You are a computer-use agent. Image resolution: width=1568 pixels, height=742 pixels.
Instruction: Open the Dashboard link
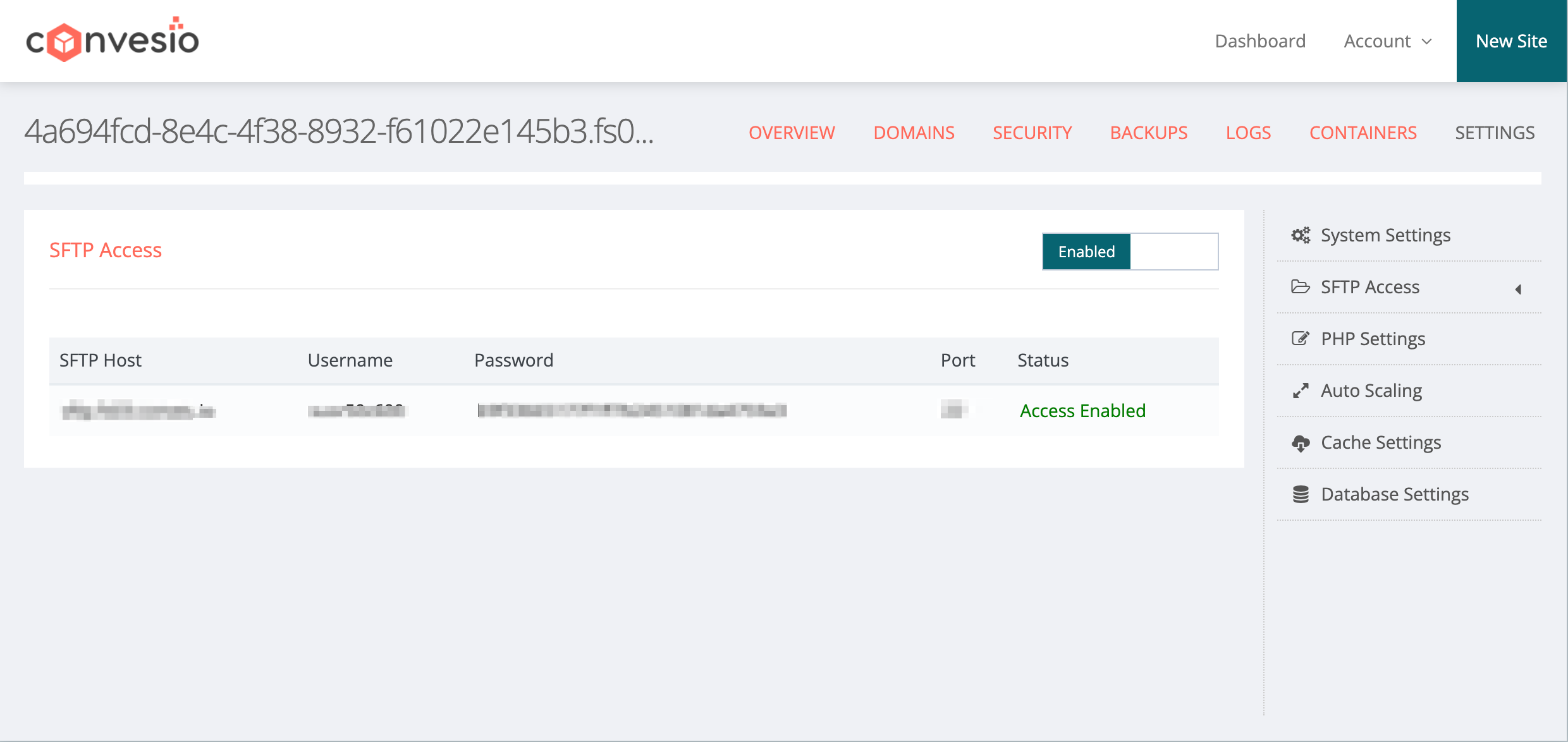1259,41
